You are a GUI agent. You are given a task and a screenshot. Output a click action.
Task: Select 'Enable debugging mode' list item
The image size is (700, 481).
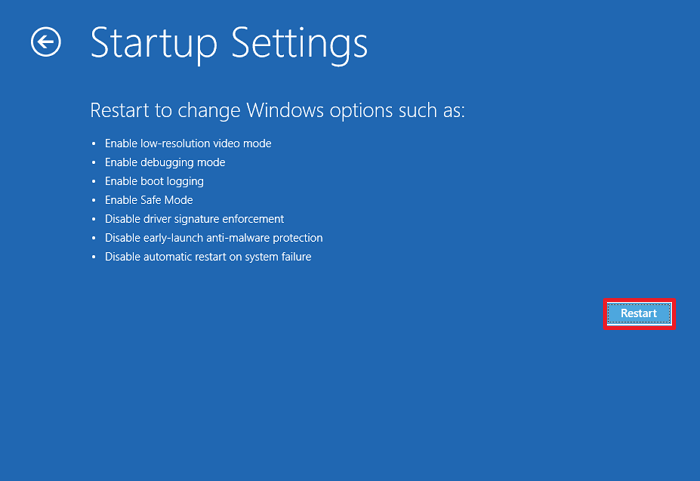[165, 162]
